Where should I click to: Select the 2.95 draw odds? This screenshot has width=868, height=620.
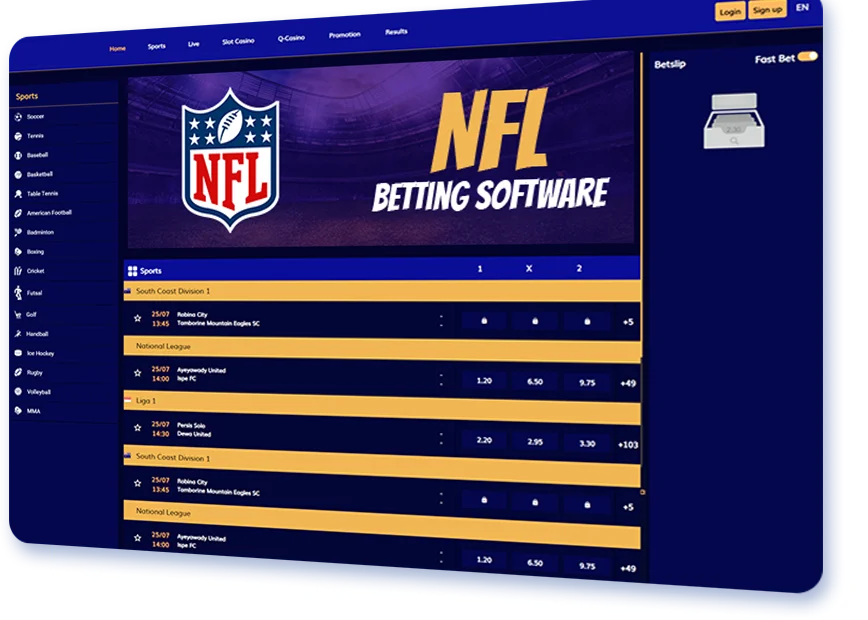pyautogui.click(x=535, y=442)
